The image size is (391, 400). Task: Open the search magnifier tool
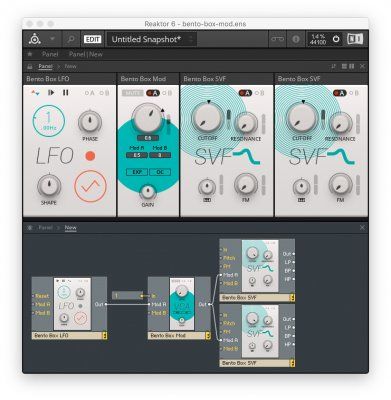pos(71,39)
